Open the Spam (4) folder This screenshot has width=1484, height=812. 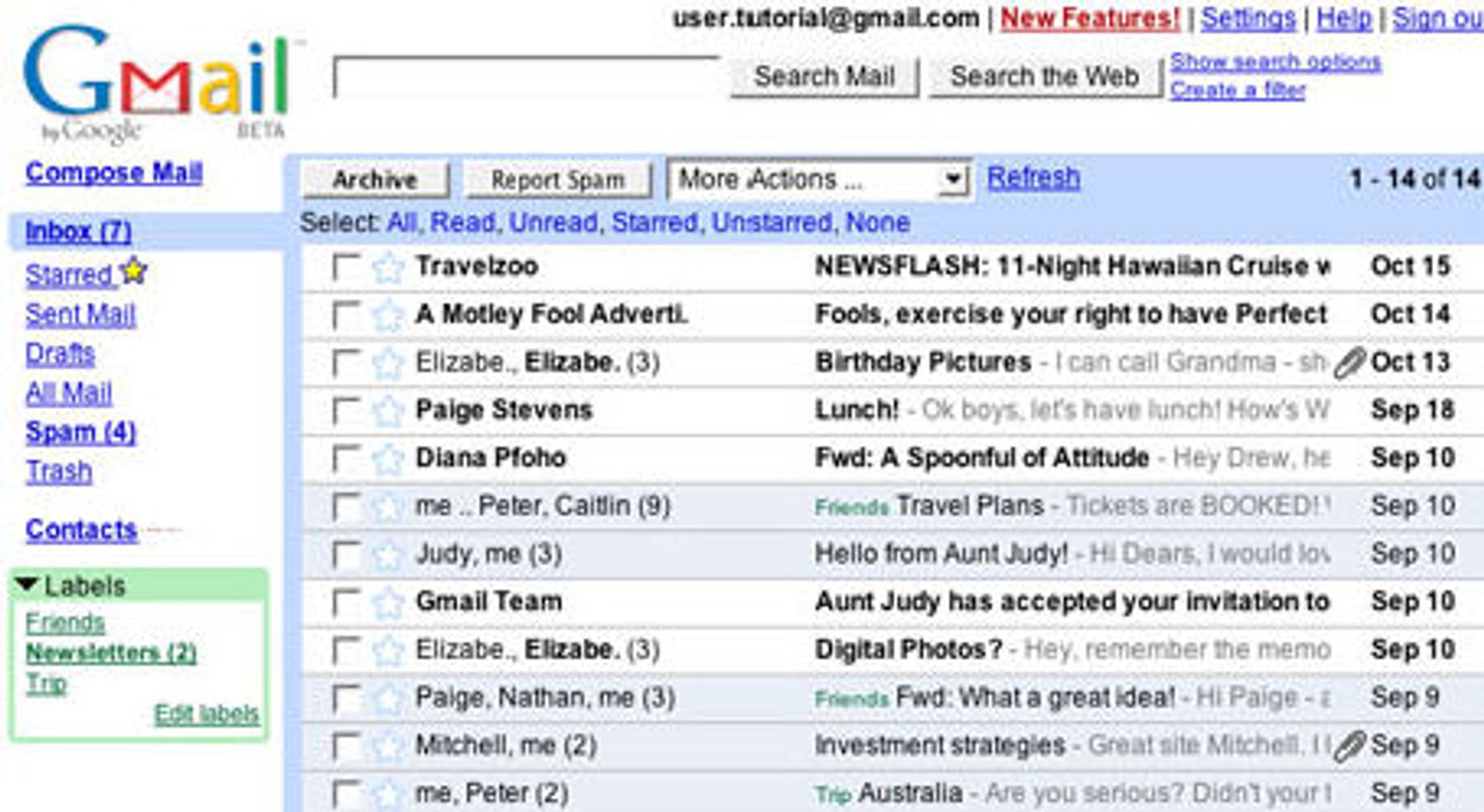pyautogui.click(x=81, y=432)
